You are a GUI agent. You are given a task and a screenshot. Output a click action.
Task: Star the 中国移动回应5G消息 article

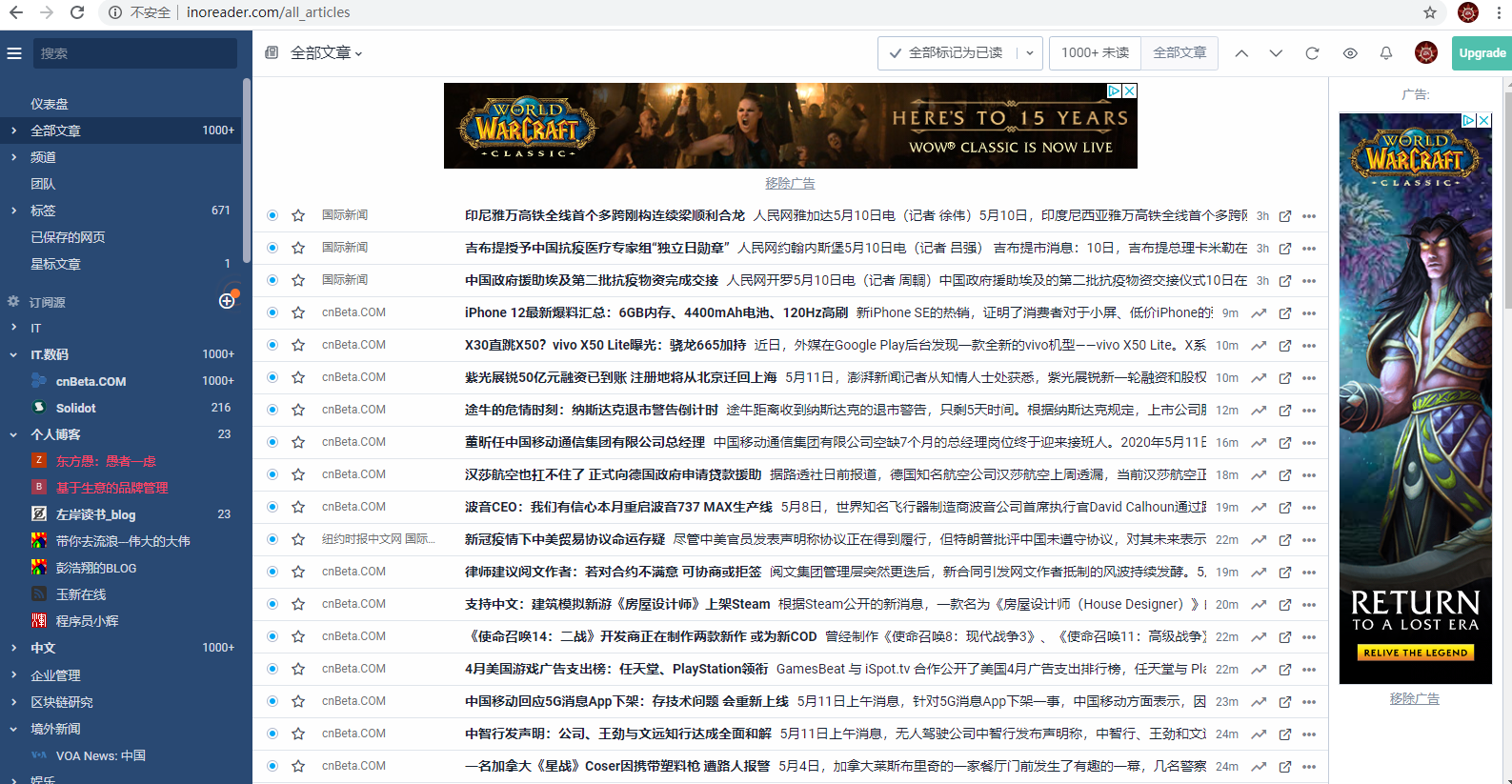pos(298,701)
